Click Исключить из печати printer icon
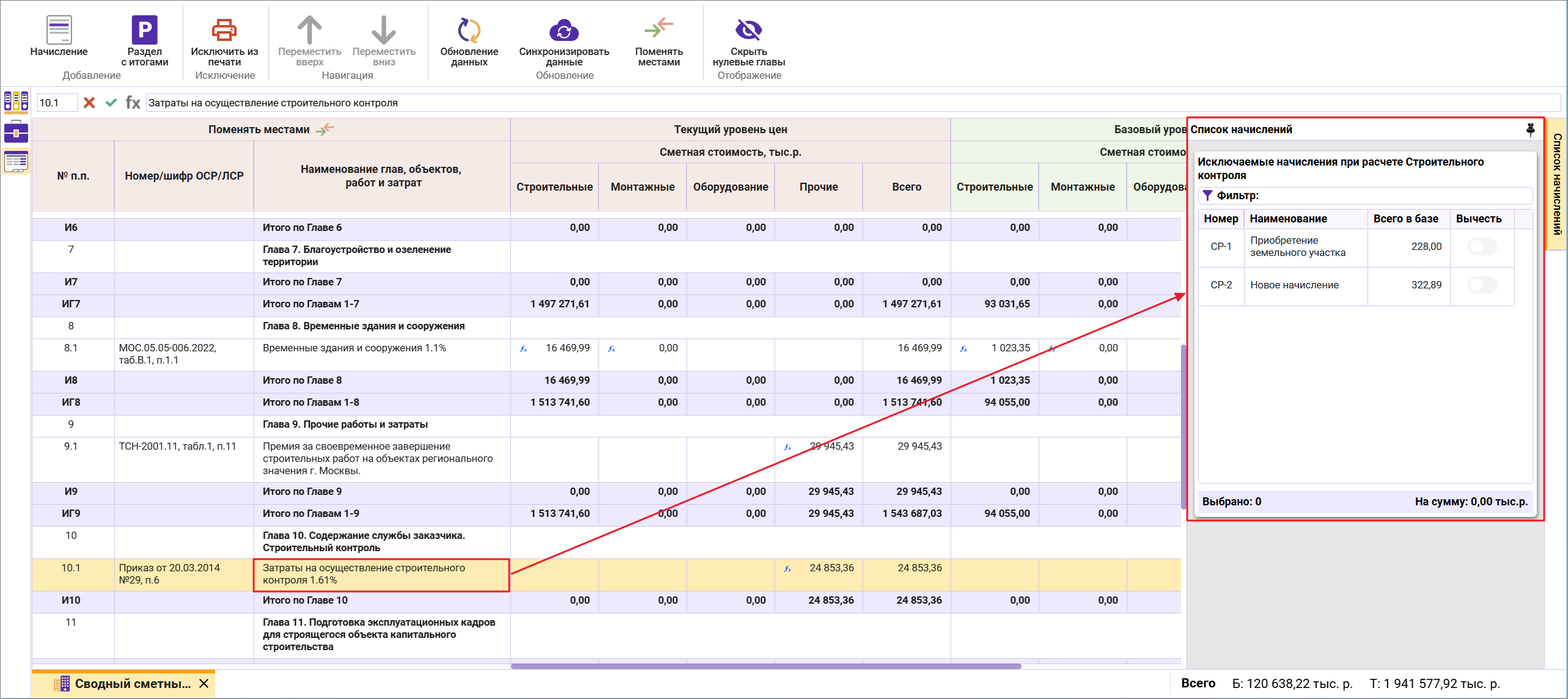Viewport: 1568px width, 699px height. [x=224, y=30]
